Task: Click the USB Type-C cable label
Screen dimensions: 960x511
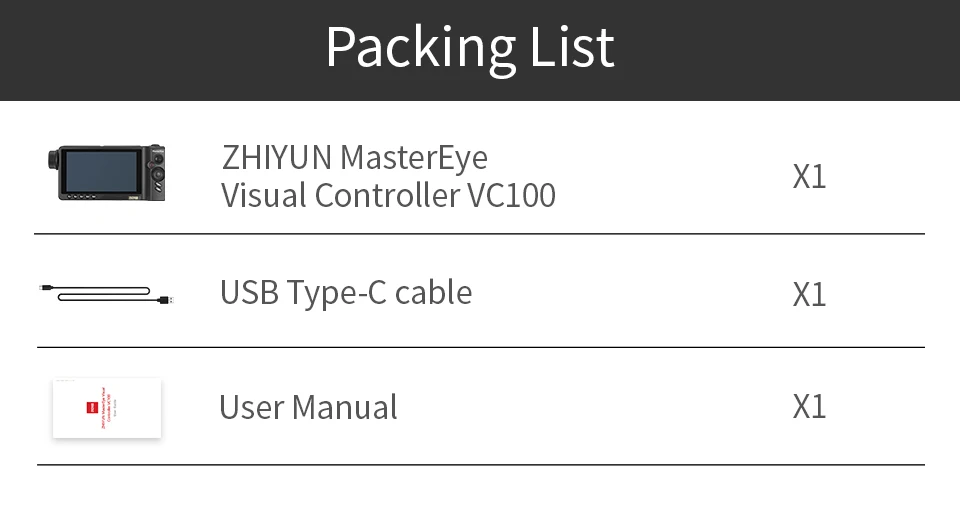Action: coord(346,293)
